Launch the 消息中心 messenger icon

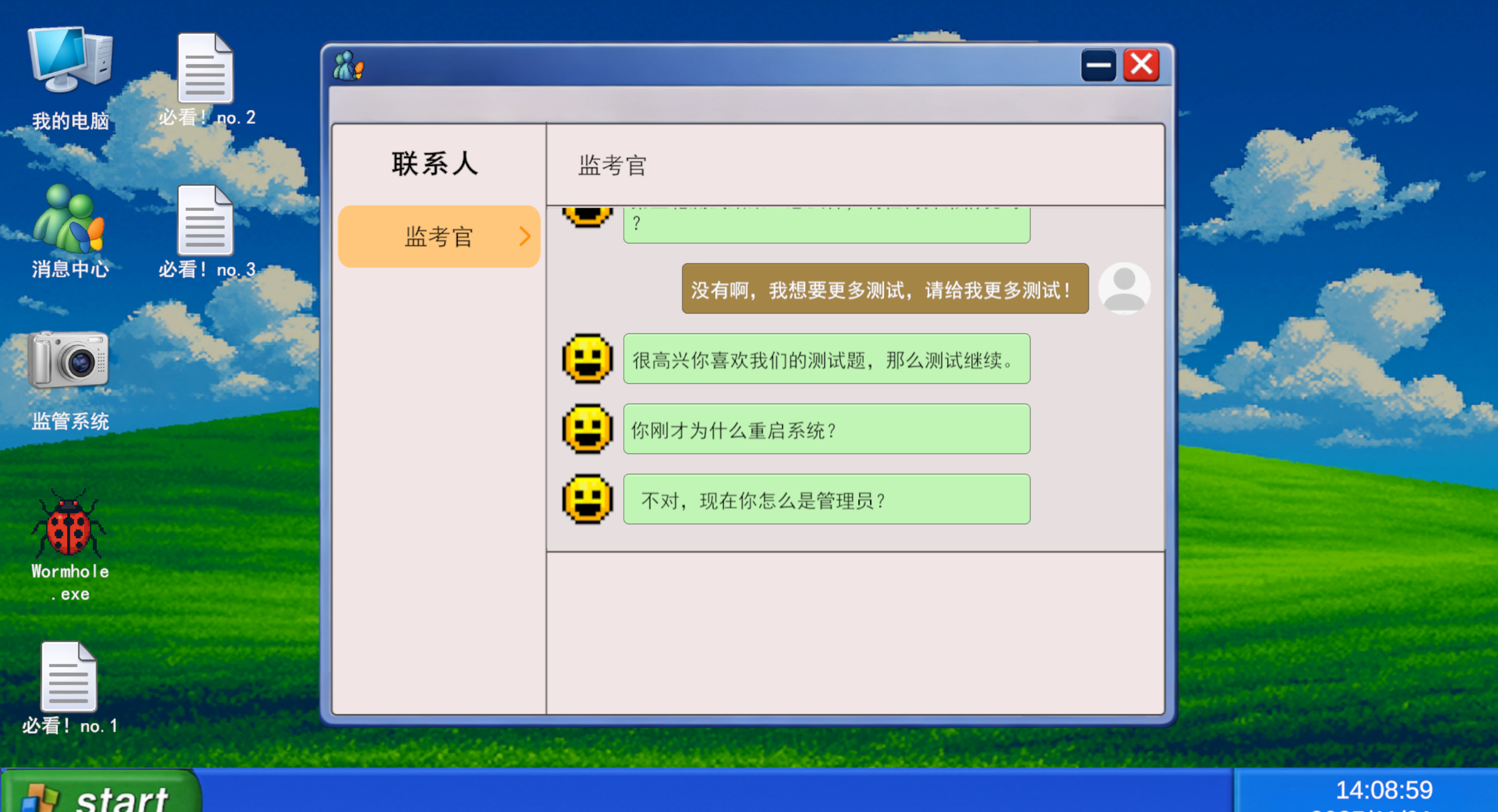pos(69,219)
